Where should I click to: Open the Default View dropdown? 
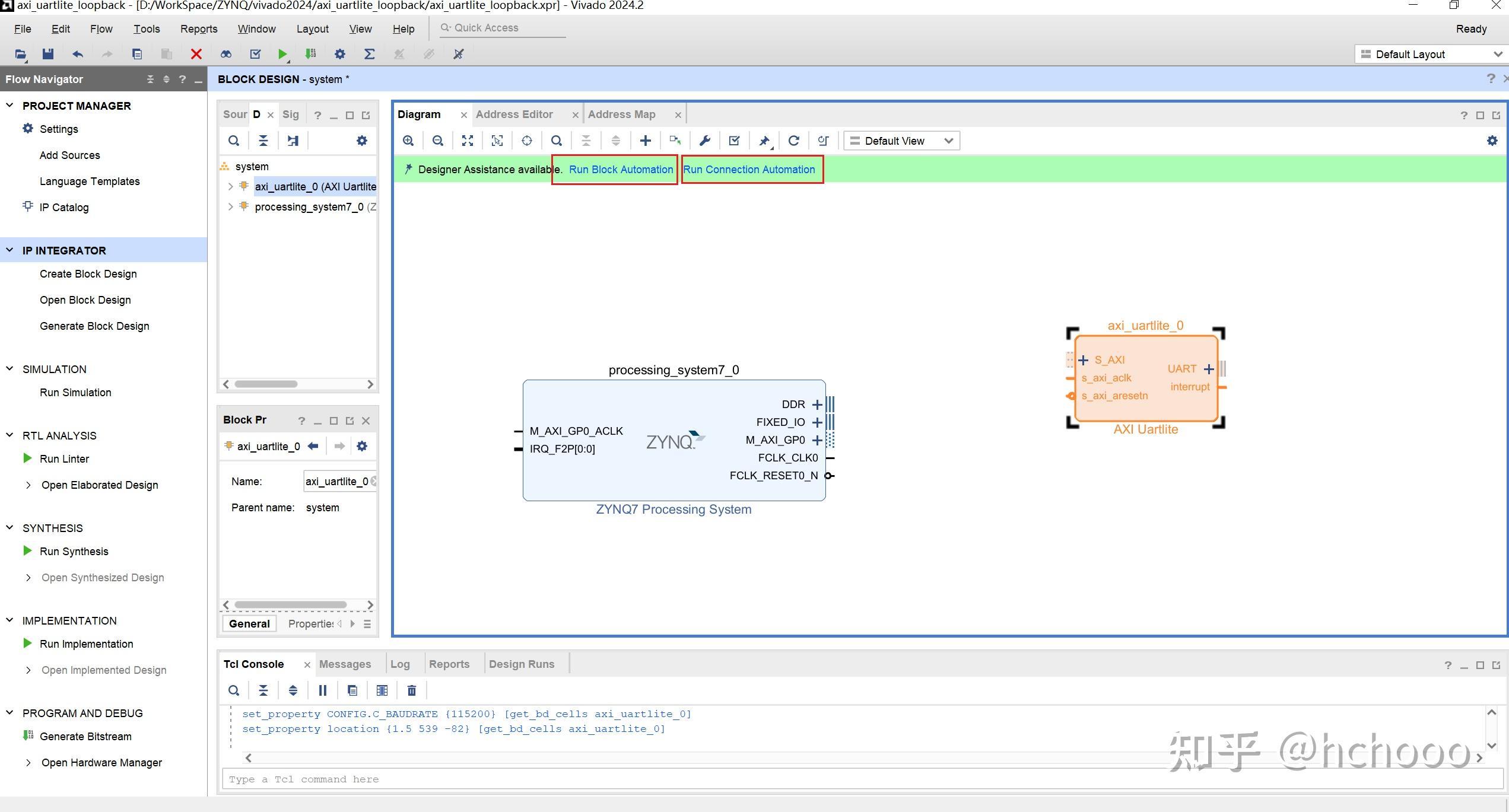[x=901, y=141]
